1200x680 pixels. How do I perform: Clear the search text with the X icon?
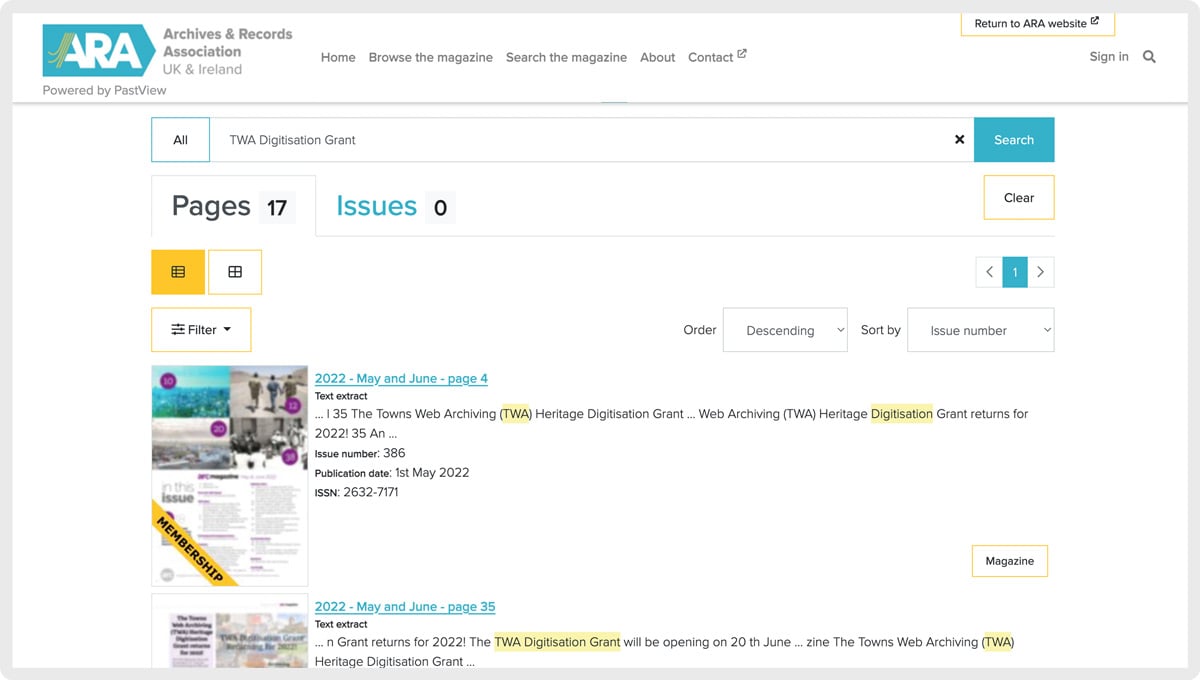pyautogui.click(x=959, y=140)
